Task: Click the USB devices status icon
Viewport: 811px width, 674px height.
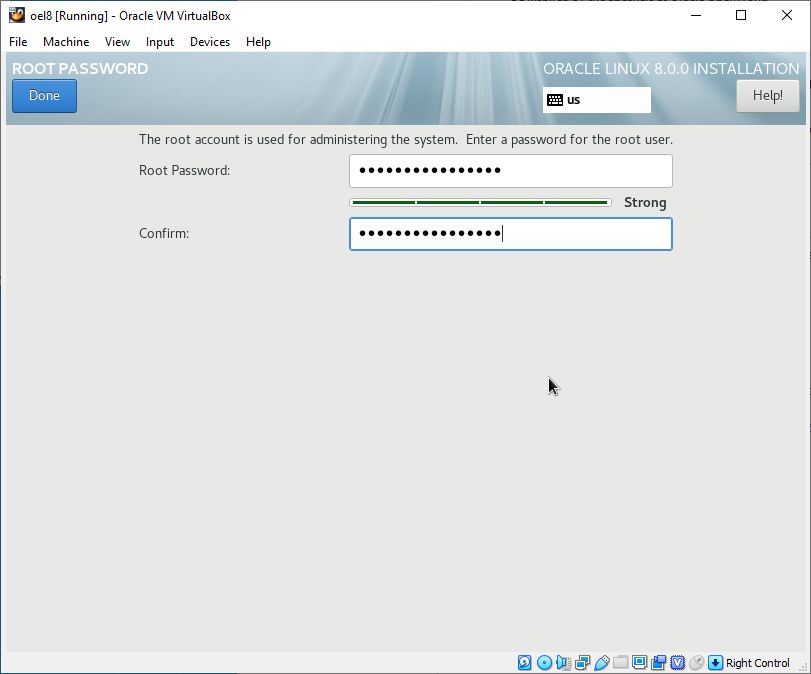Action: 602,663
